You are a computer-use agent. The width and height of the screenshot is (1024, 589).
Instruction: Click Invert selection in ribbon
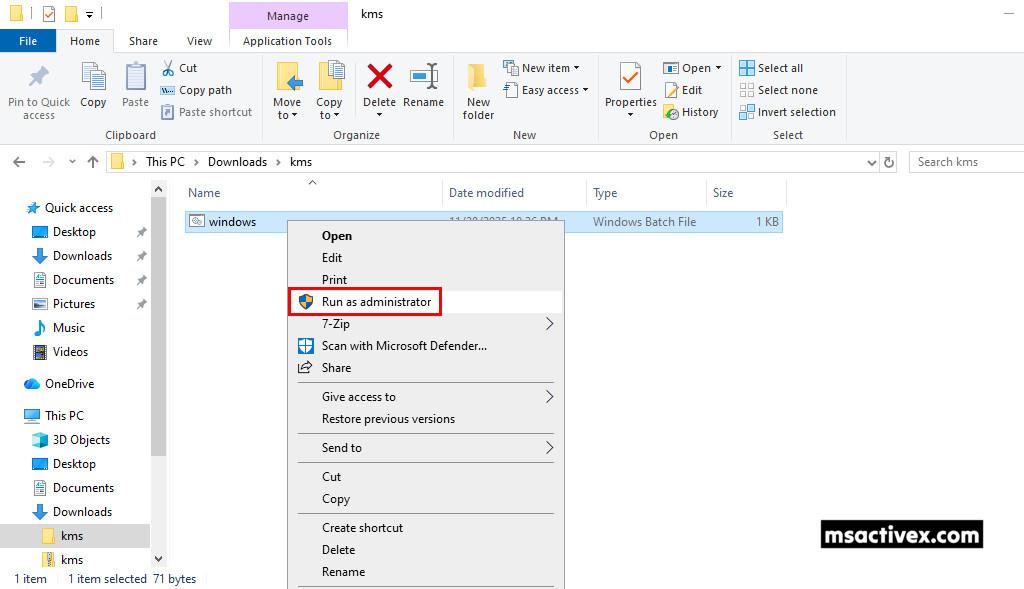click(x=787, y=112)
